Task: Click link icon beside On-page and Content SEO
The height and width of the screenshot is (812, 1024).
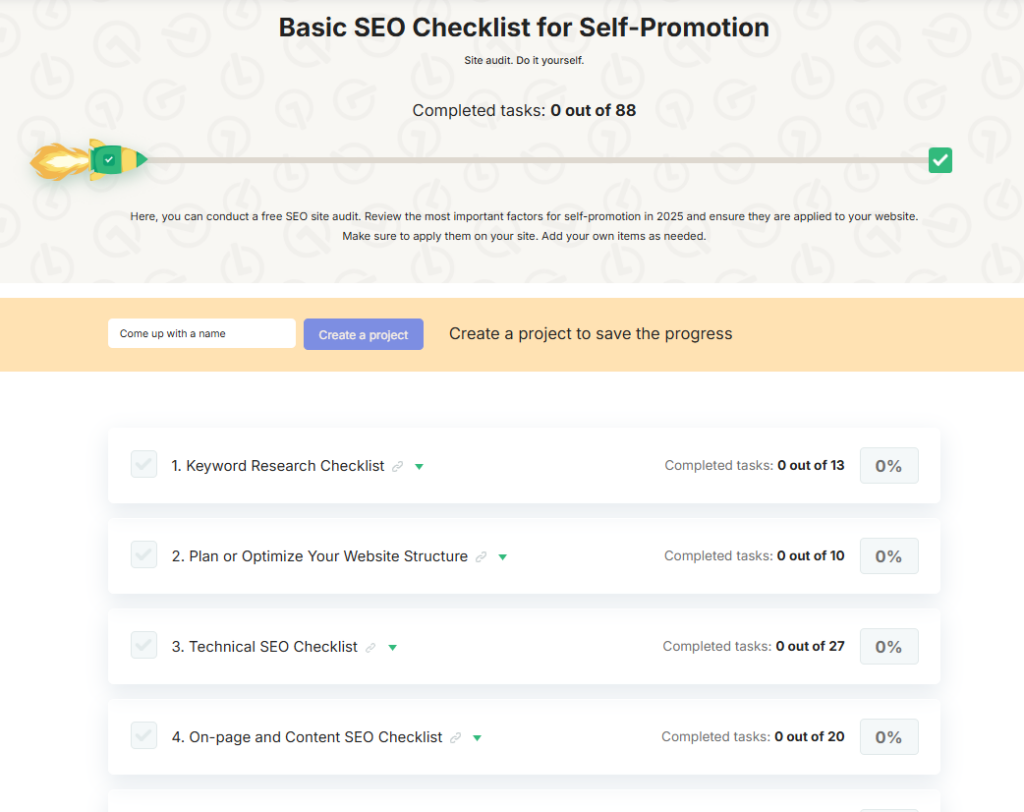Action: (456, 738)
